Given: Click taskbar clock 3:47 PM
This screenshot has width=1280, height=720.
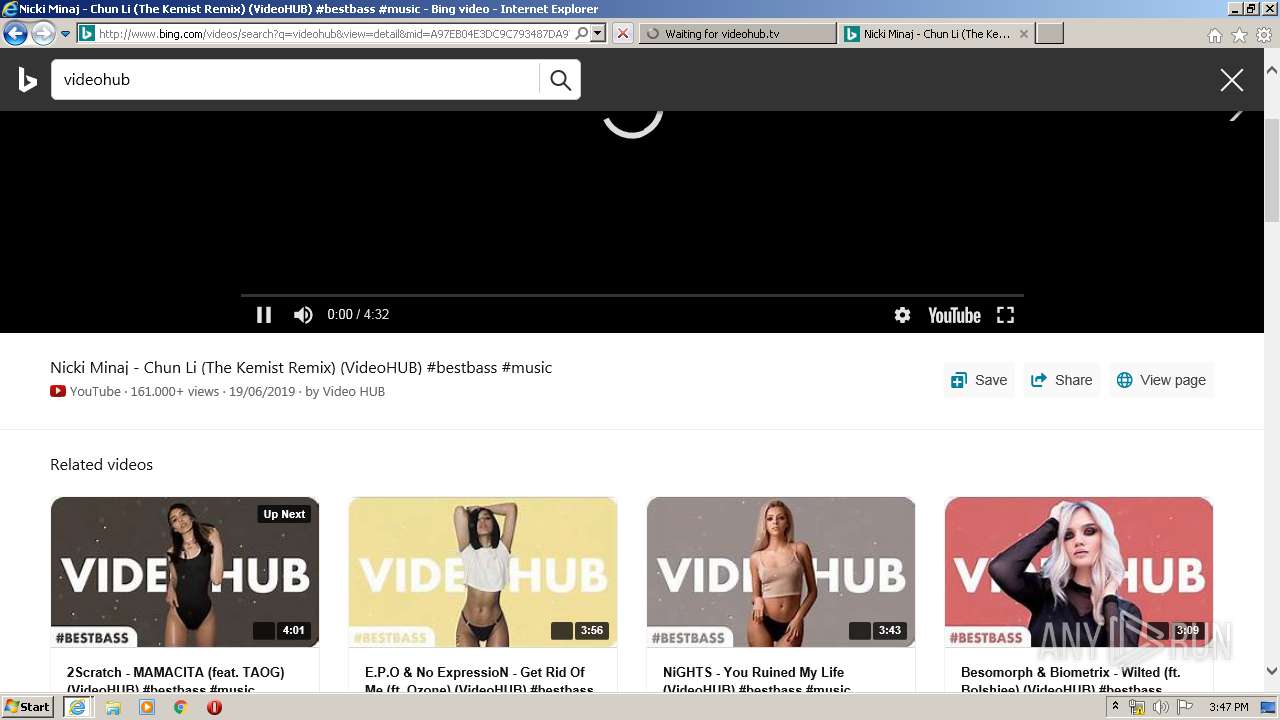Looking at the screenshot, I should tap(1228, 707).
